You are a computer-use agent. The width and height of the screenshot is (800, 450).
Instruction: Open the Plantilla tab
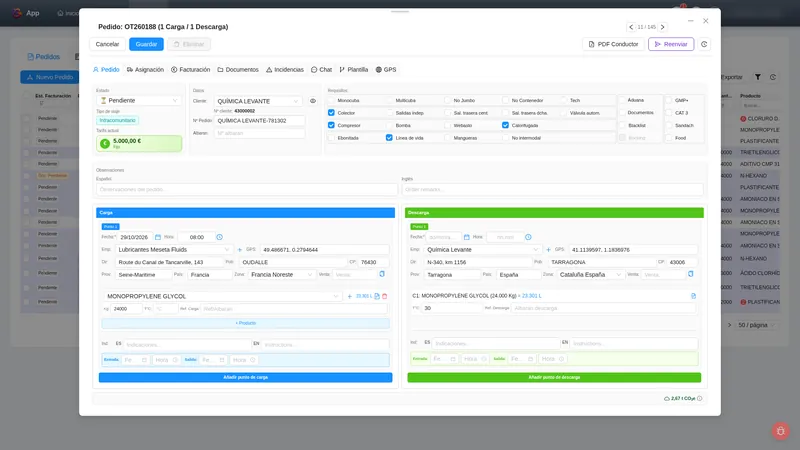point(354,69)
